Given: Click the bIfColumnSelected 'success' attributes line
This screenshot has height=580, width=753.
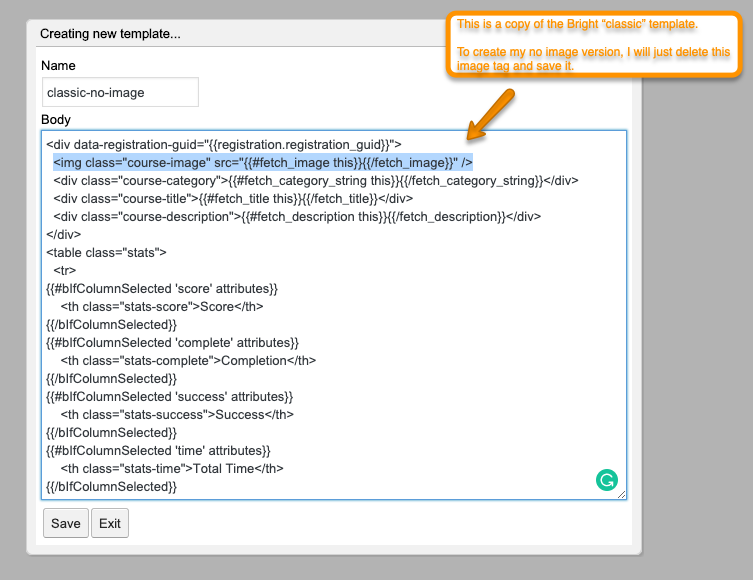Looking at the screenshot, I should (170, 397).
